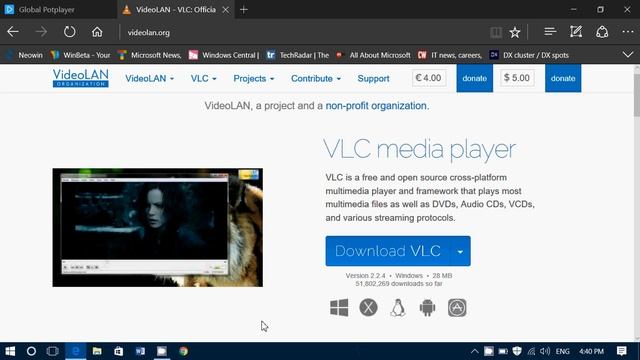Launch Windows Store from taskbar

click(118, 351)
